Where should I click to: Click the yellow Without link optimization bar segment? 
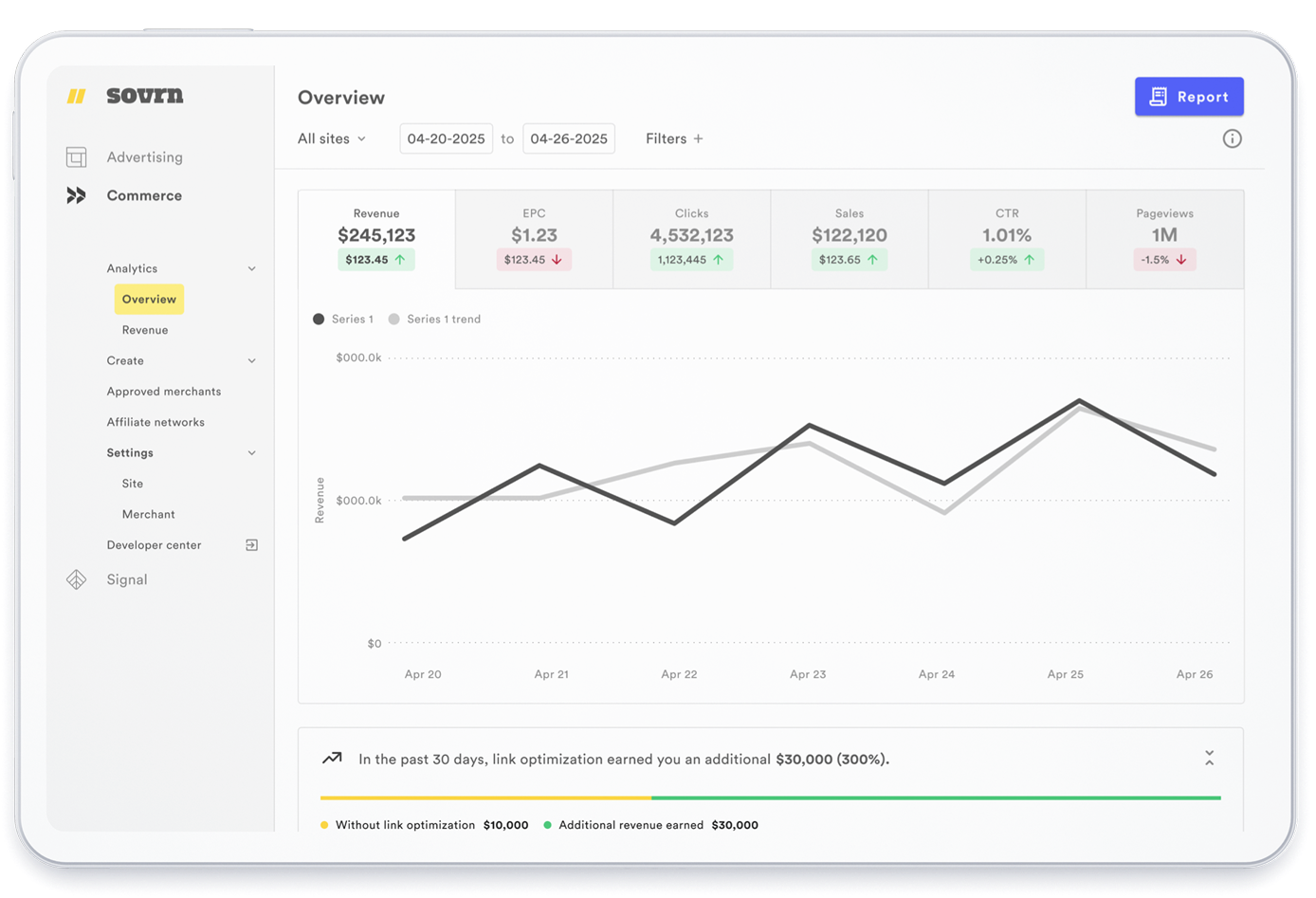[x=485, y=797]
